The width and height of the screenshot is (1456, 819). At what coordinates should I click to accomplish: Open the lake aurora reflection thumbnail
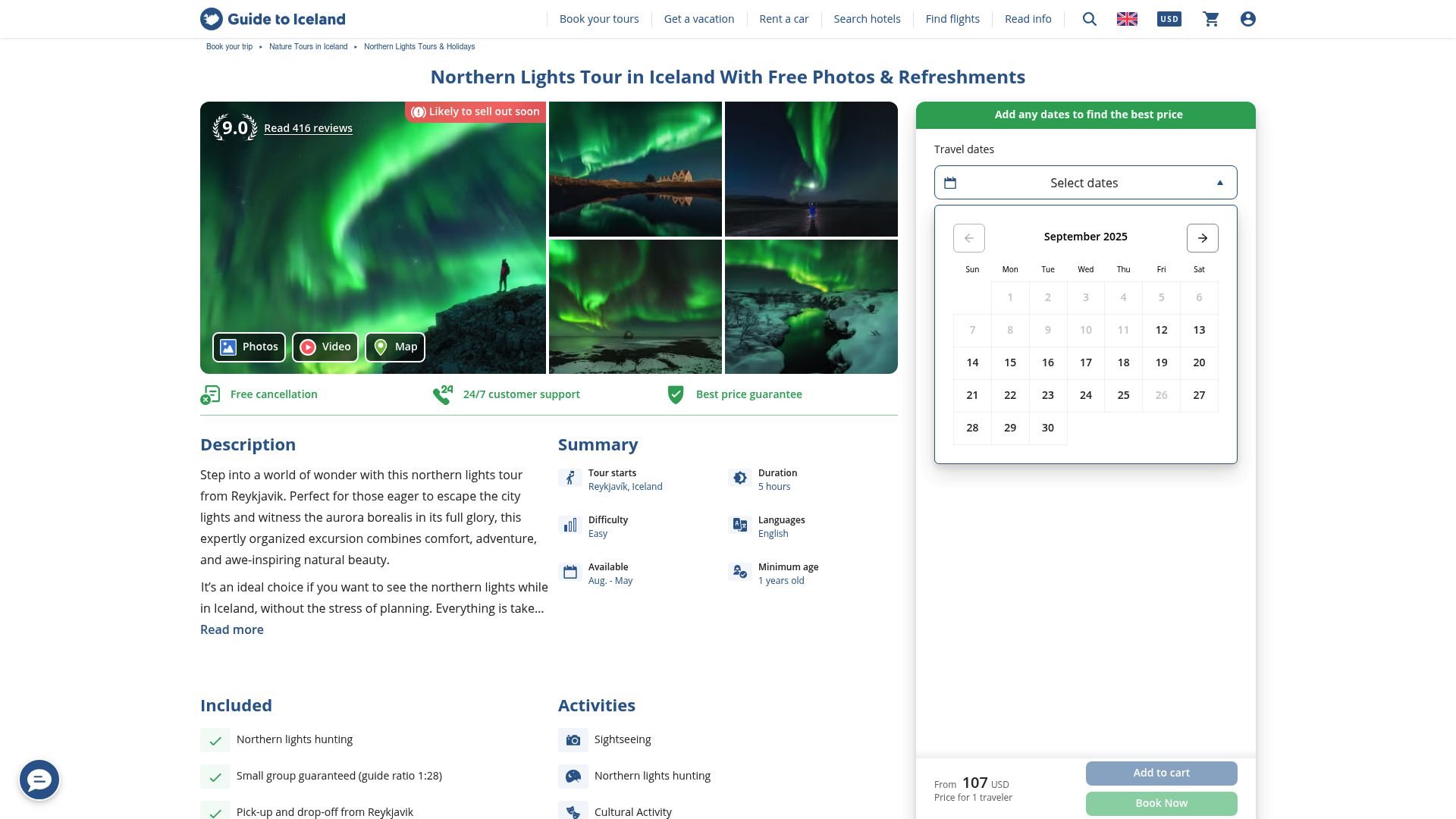[x=635, y=169]
